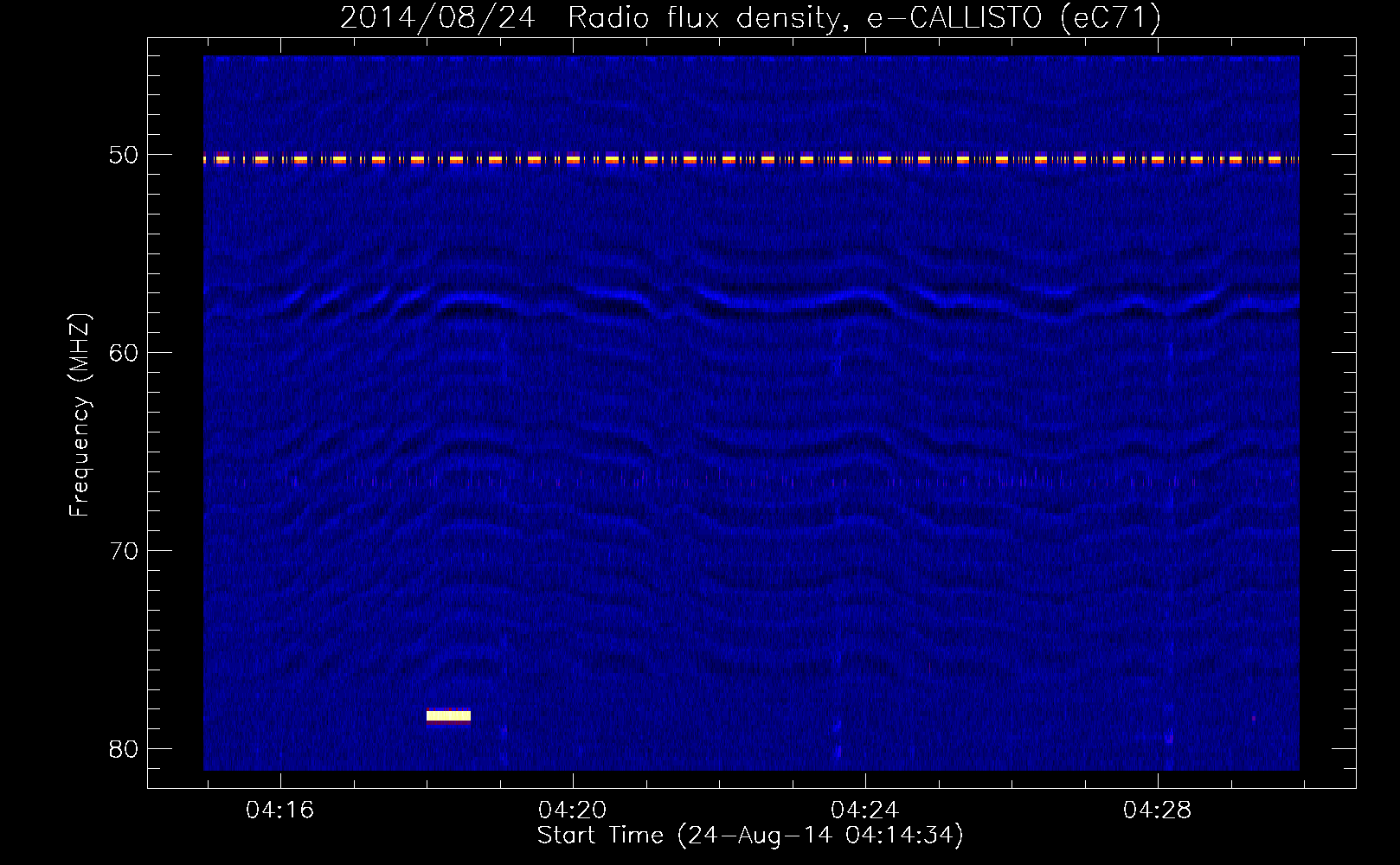Click the "Start Time (24-Aug-14 04:14:34)" label
The width and height of the screenshot is (1400, 865).
click(750, 836)
